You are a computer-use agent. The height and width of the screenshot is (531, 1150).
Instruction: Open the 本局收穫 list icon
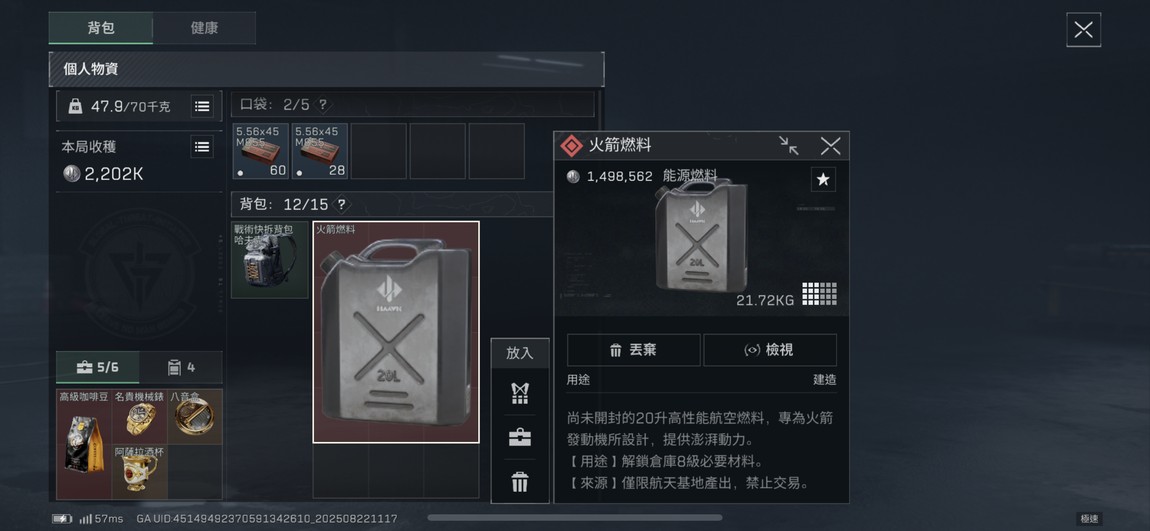click(202, 147)
